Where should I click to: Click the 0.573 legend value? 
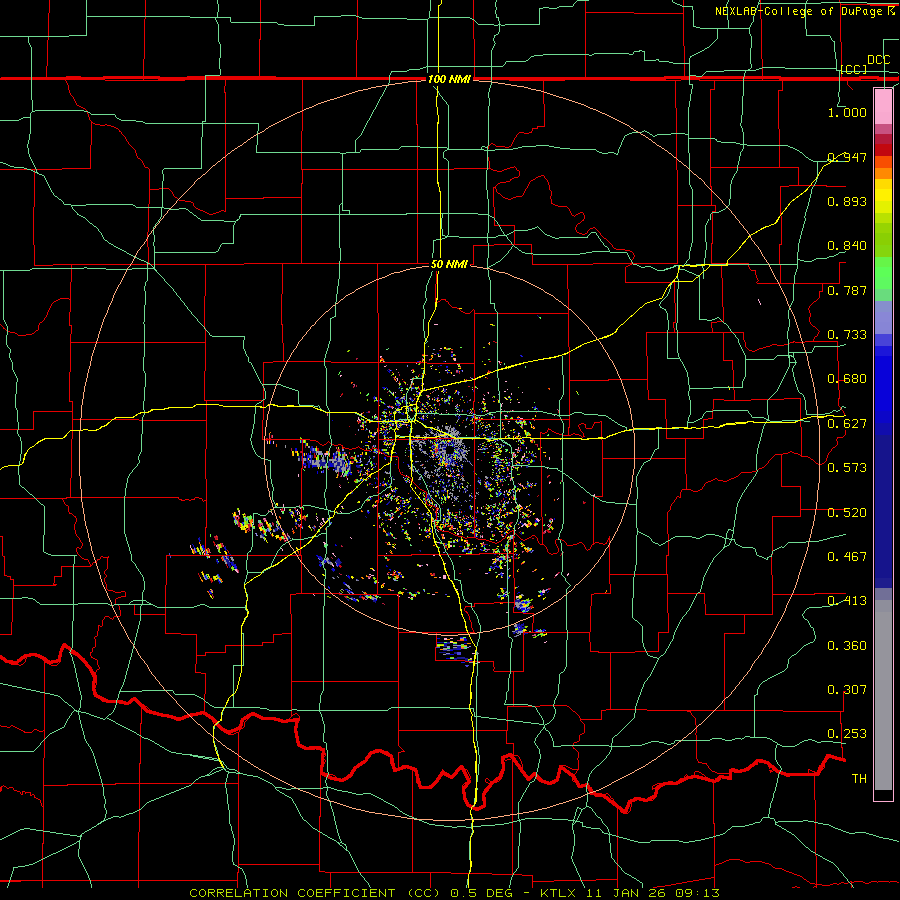point(847,468)
